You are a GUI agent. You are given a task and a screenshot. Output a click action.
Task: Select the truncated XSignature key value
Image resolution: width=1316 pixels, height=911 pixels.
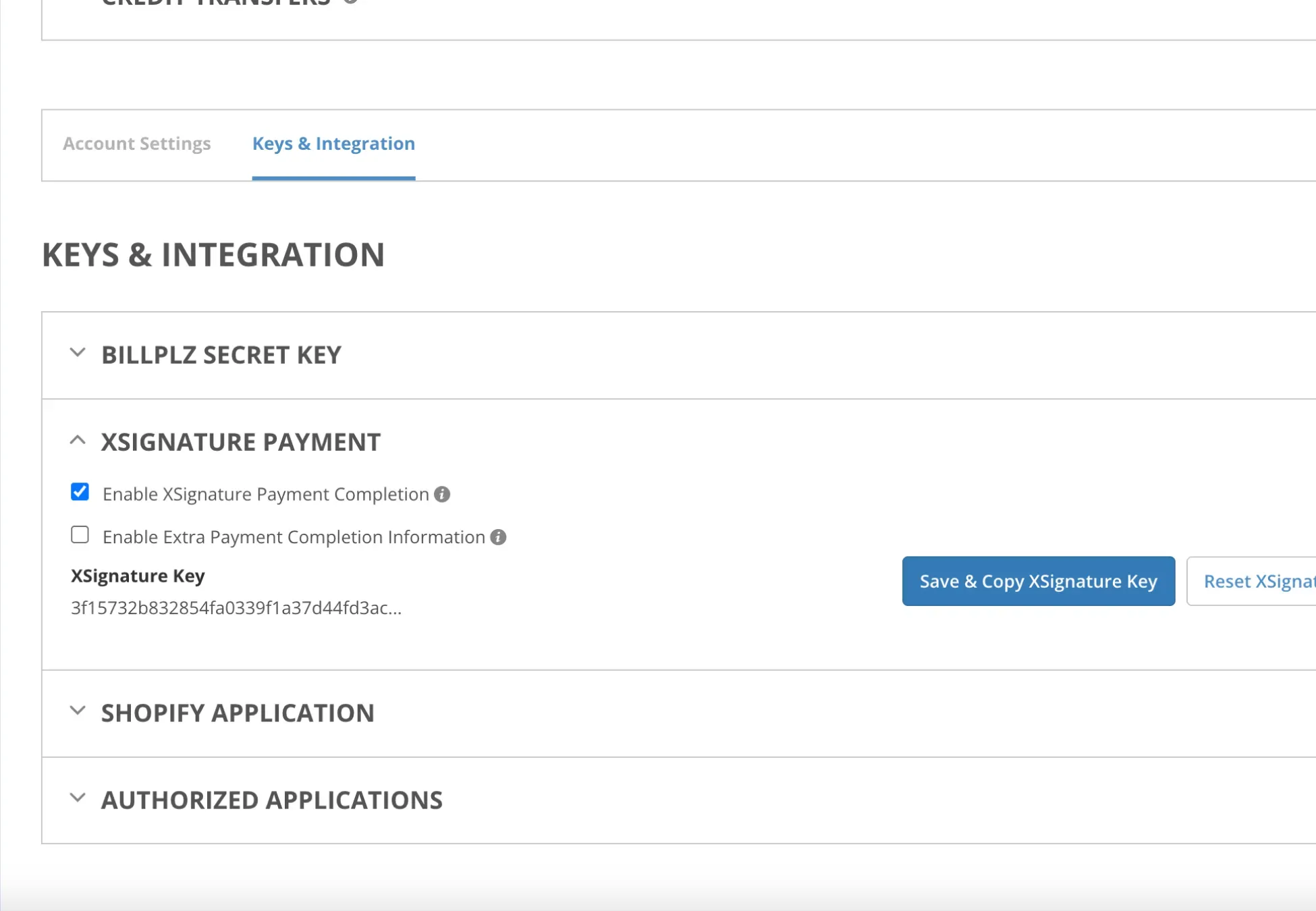[236, 608]
